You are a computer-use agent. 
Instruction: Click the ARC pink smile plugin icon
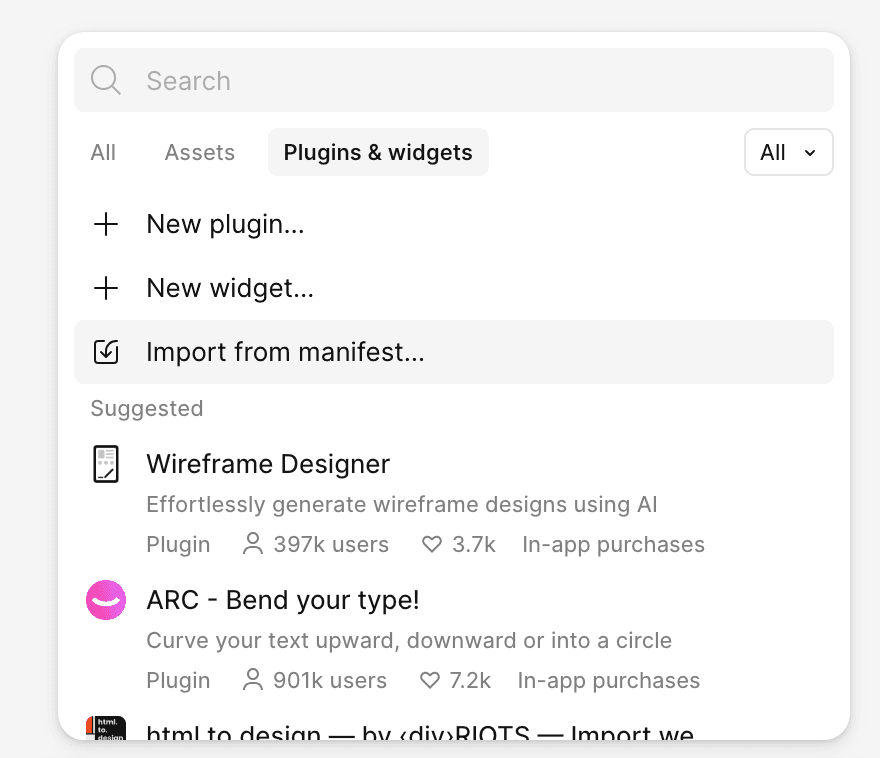point(106,600)
